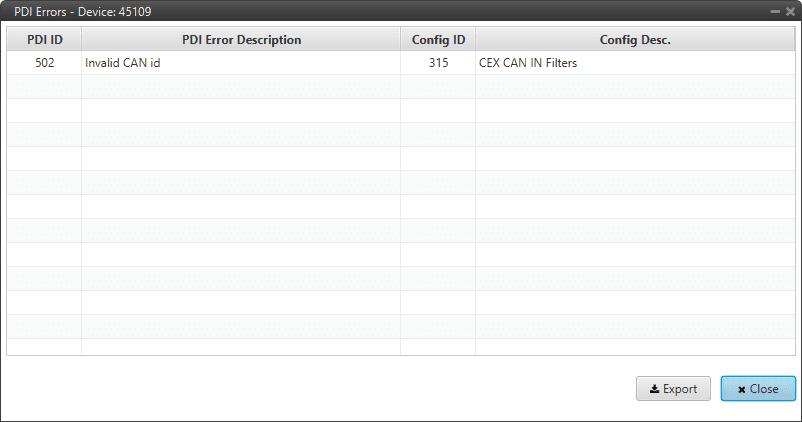Select the Config ID 315 cell
802x422 pixels.
(438, 63)
